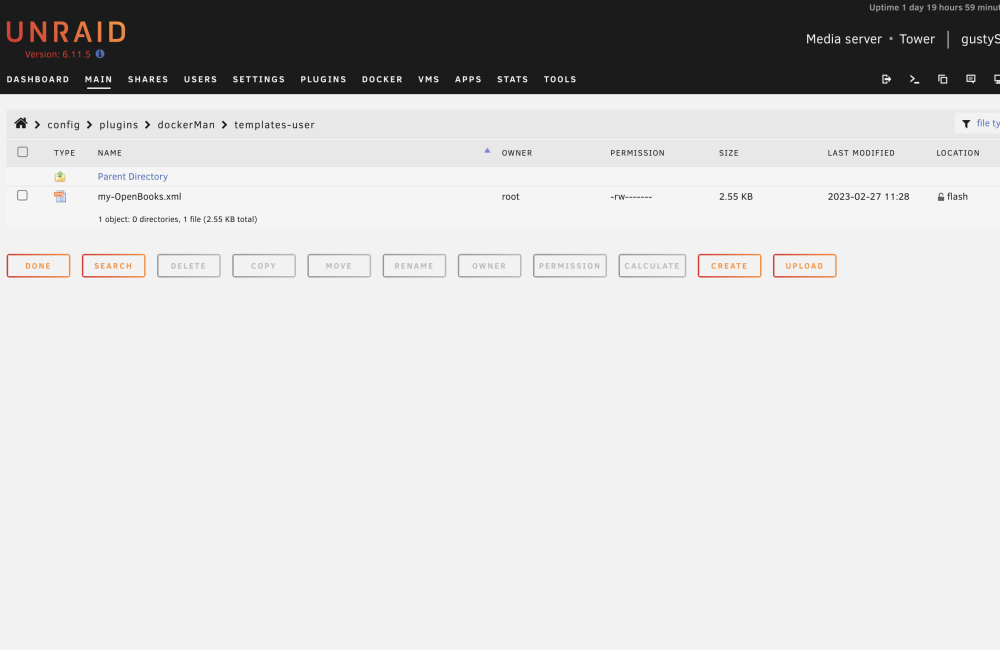
Task: Click the my-OpenBooks.xml file type icon
Action: (60, 196)
